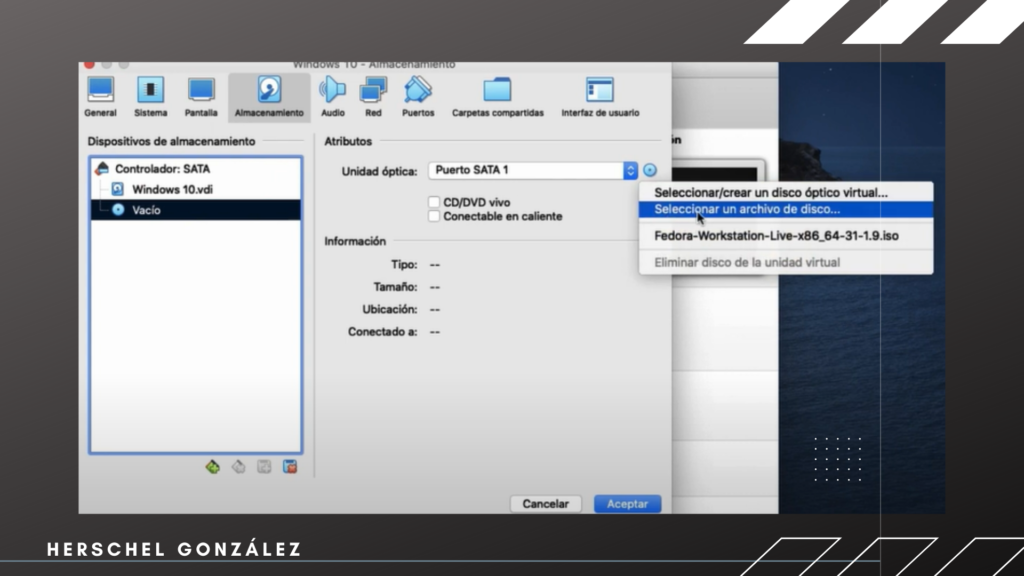Image resolution: width=1024 pixels, height=576 pixels.
Task: Open the Pantalla settings section
Action: 201,97
